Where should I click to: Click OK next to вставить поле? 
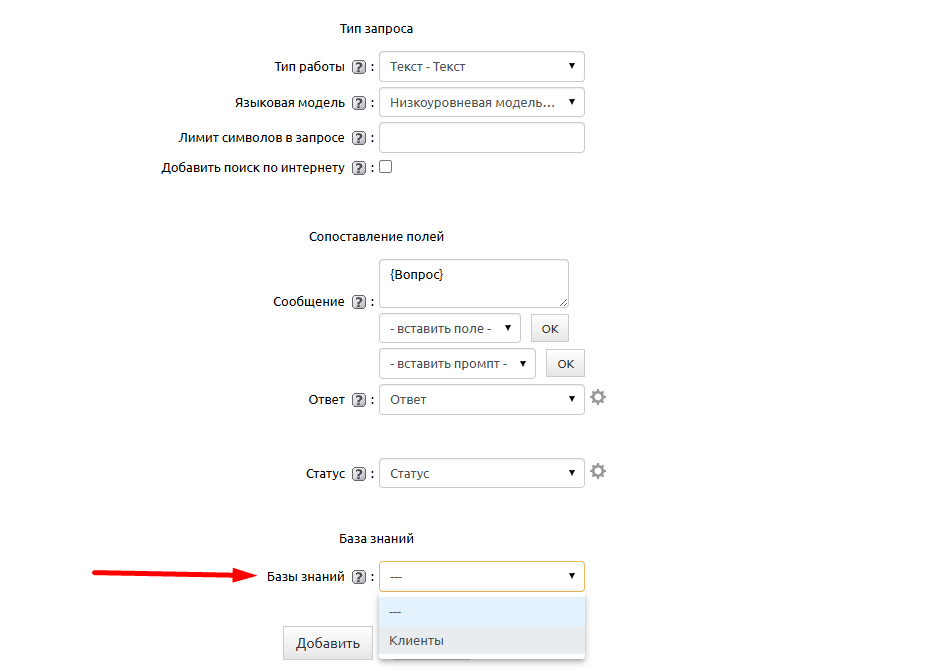(x=549, y=328)
